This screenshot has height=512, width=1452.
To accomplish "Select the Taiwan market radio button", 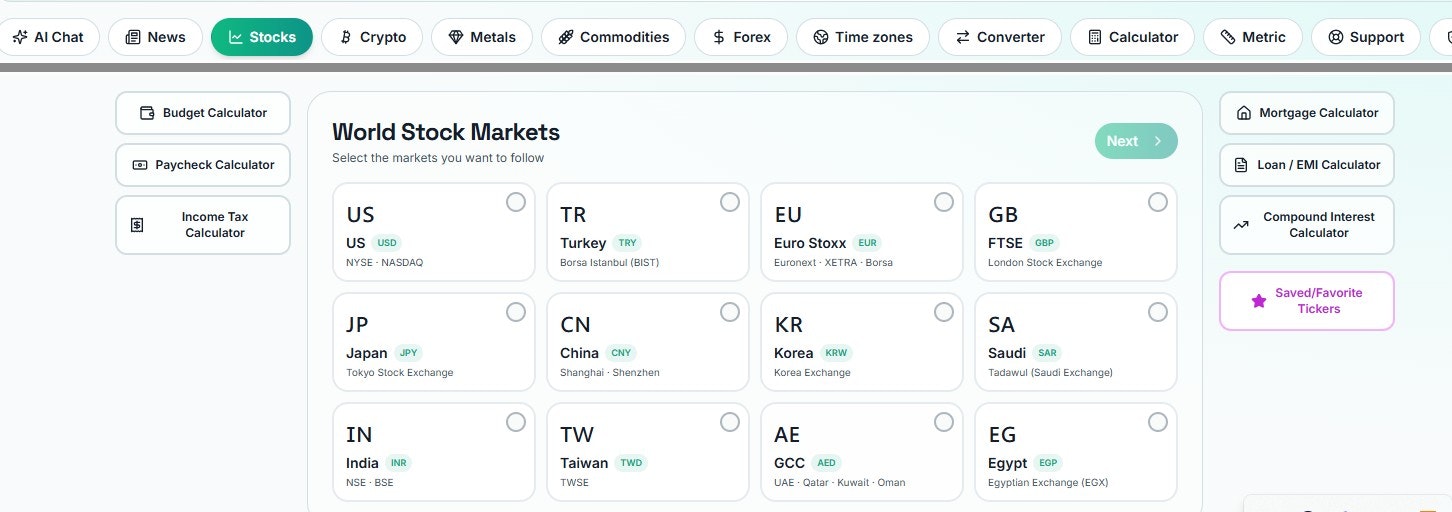I will click(x=730, y=422).
